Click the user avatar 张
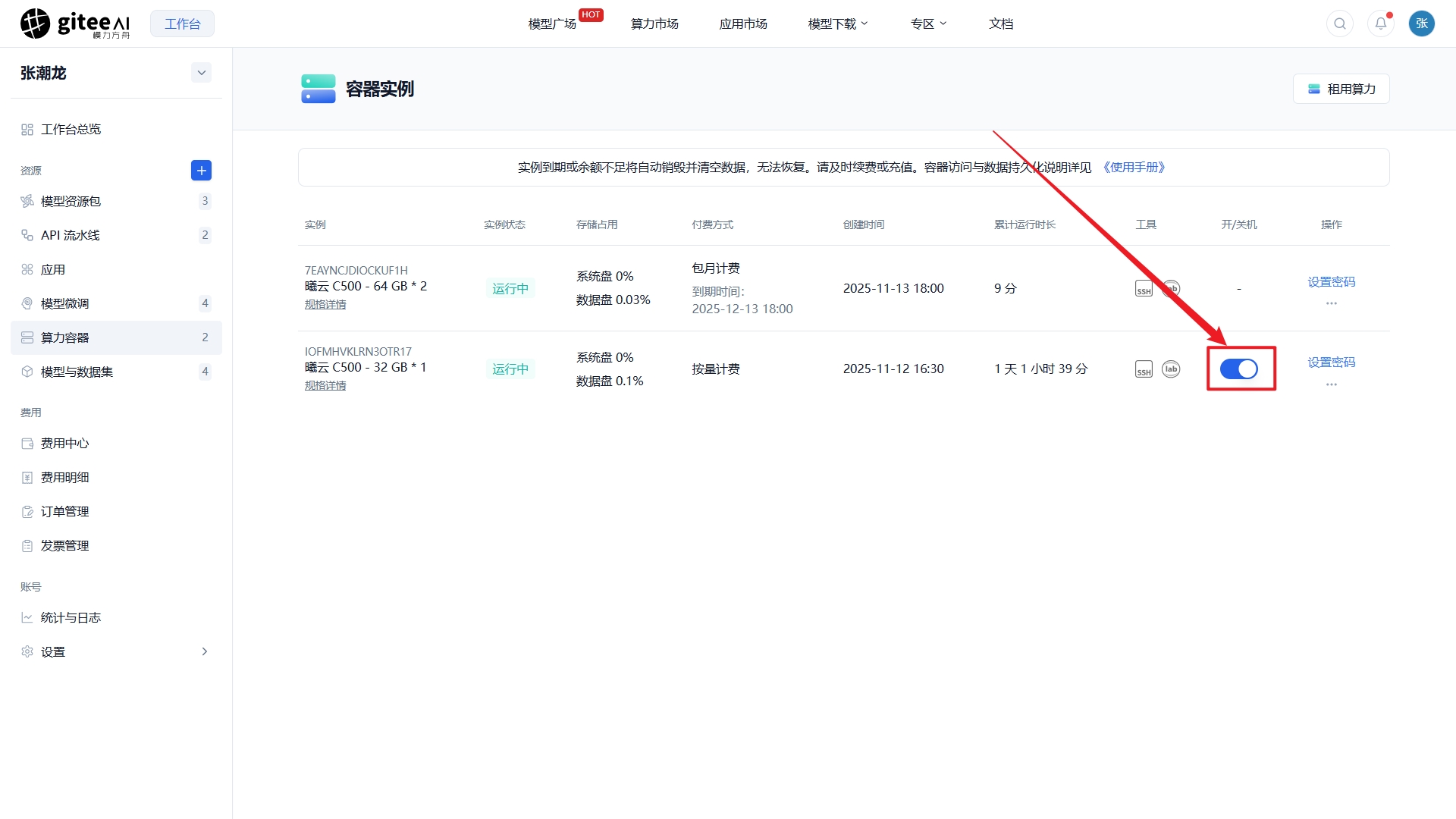Image resolution: width=1456 pixels, height=819 pixels. (1422, 24)
